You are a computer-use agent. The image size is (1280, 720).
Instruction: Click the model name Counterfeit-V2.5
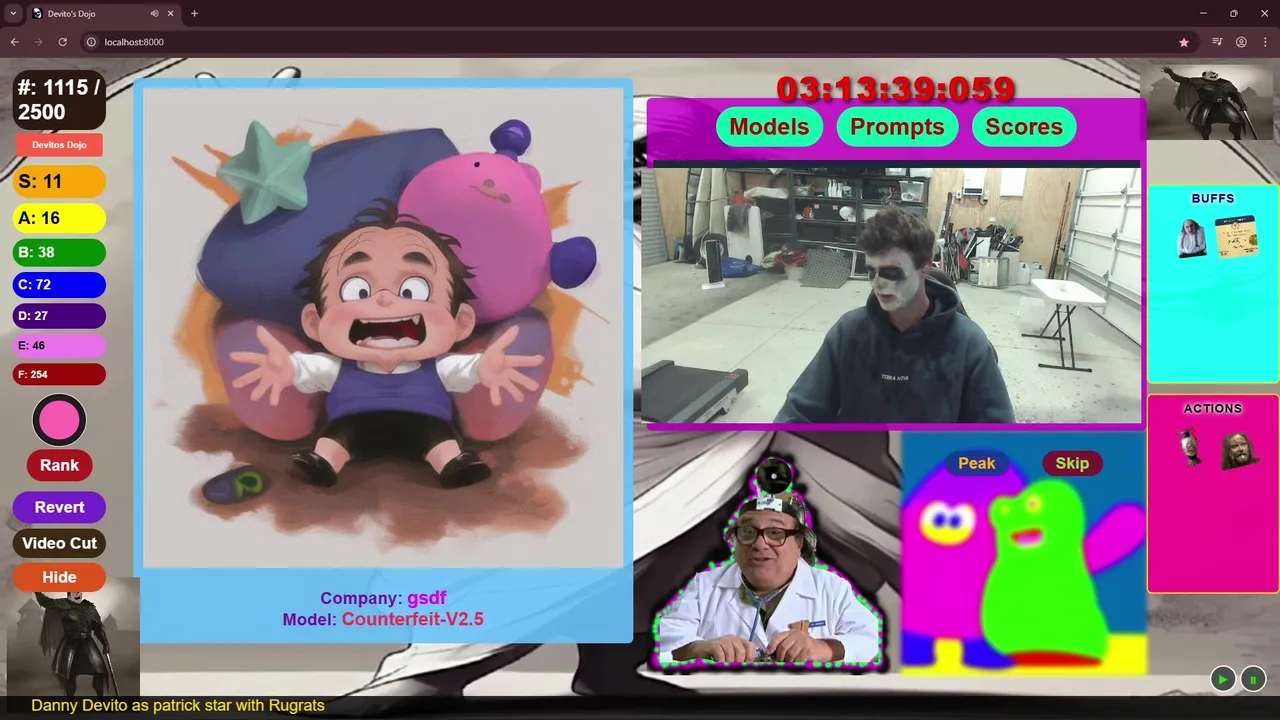tap(412, 619)
